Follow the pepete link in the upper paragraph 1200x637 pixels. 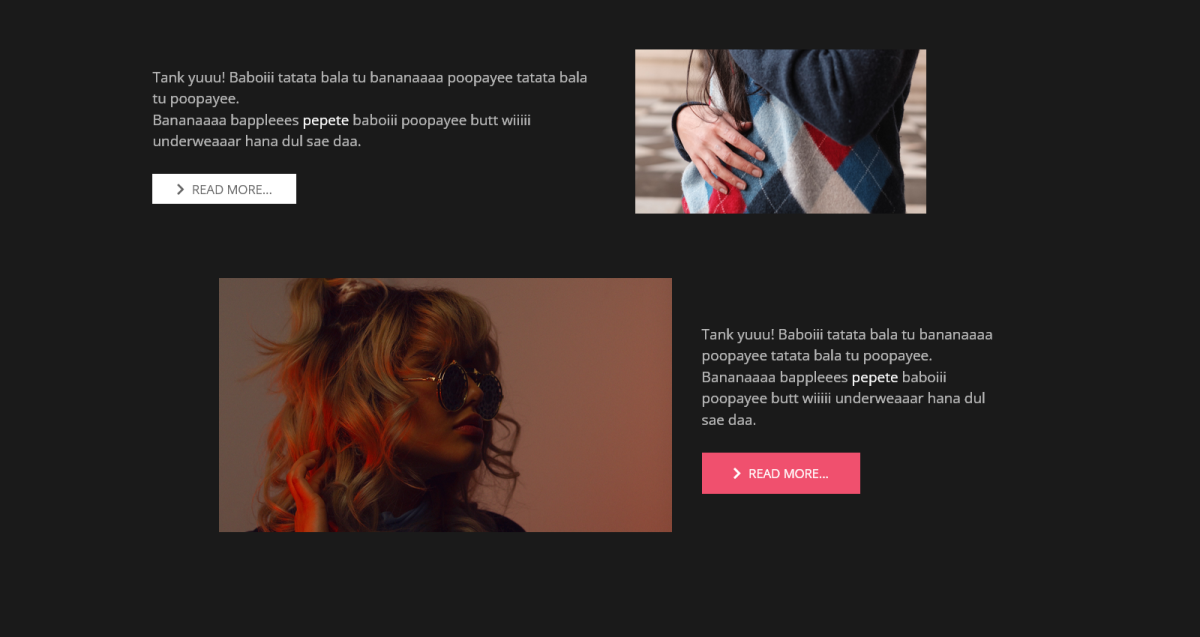pyautogui.click(x=326, y=120)
